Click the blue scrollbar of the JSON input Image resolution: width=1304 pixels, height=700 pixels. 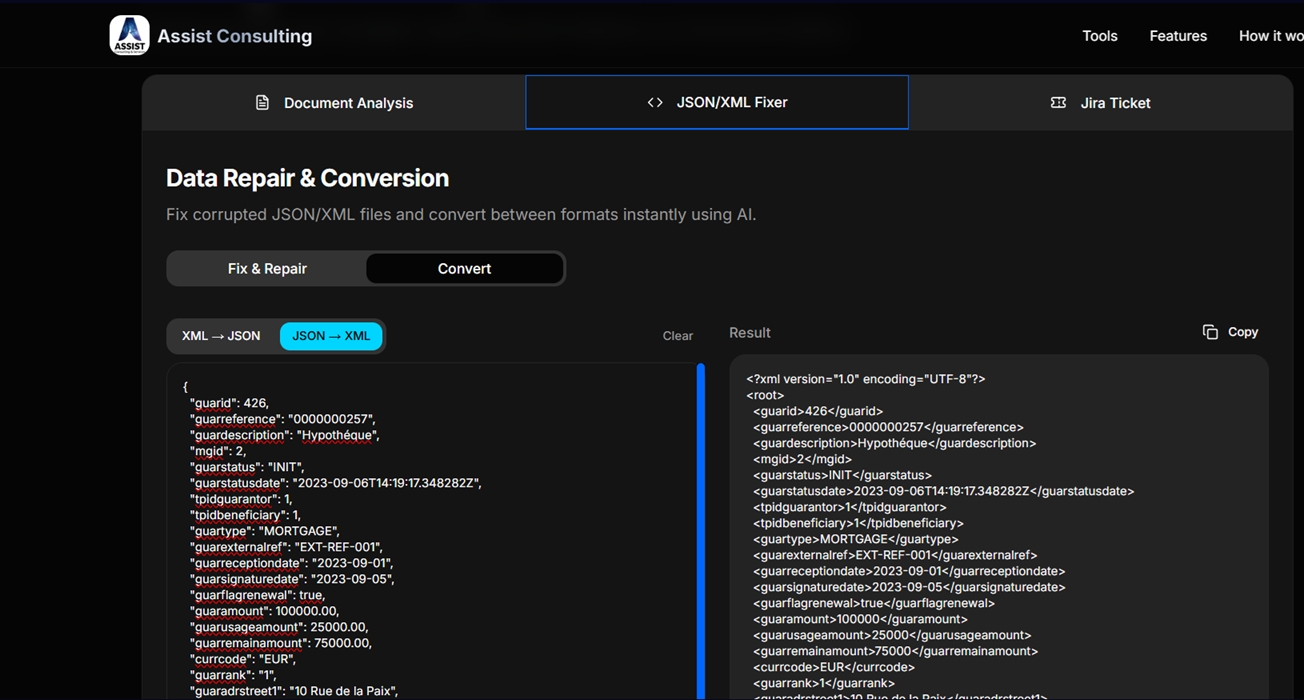[701, 530]
